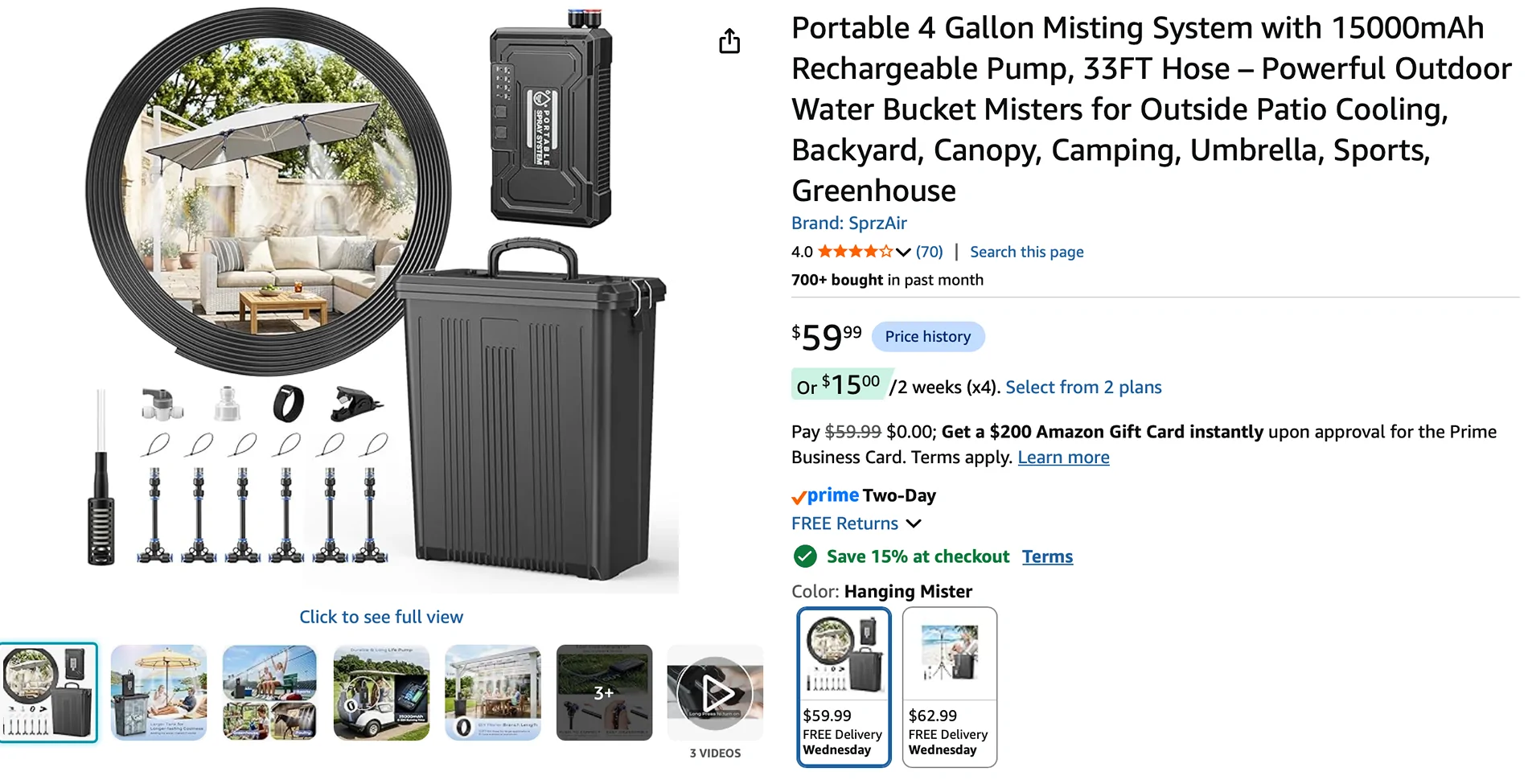Click the star rating icons
This screenshot has width=1528, height=784.
coord(855,252)
